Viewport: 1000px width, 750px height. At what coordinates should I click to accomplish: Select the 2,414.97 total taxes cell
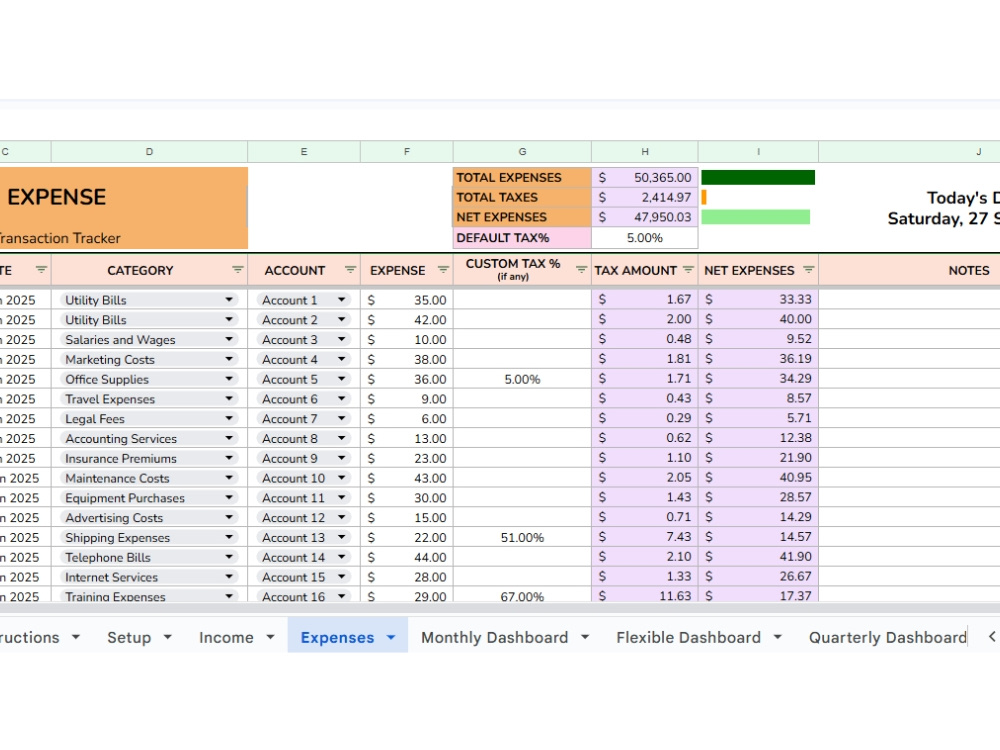(x=645, y=197)
